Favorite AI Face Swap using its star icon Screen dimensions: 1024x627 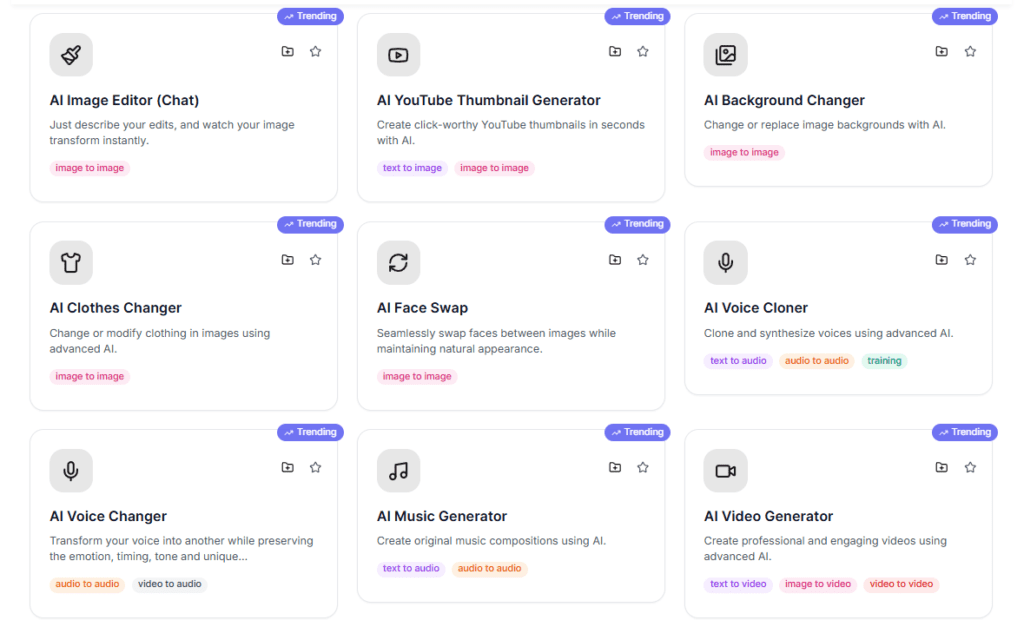pos(642,259)
